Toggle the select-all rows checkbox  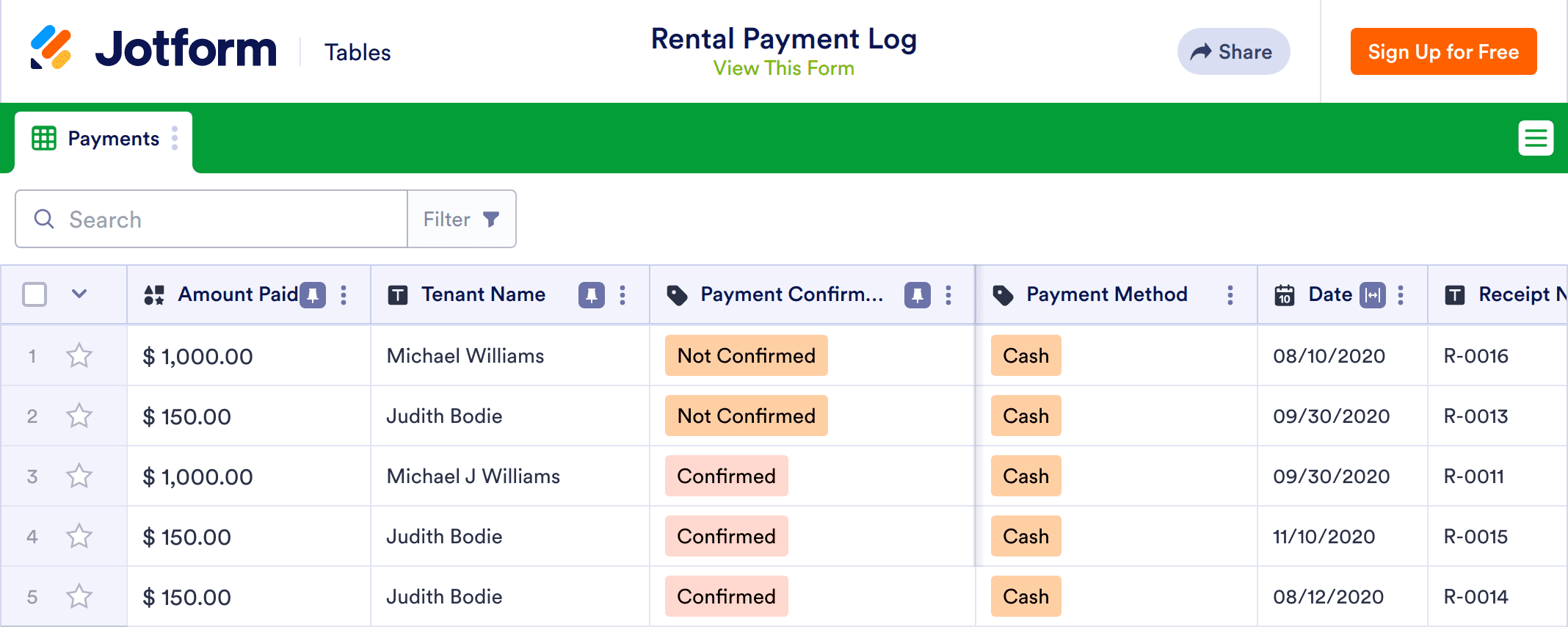coord(35,294)
